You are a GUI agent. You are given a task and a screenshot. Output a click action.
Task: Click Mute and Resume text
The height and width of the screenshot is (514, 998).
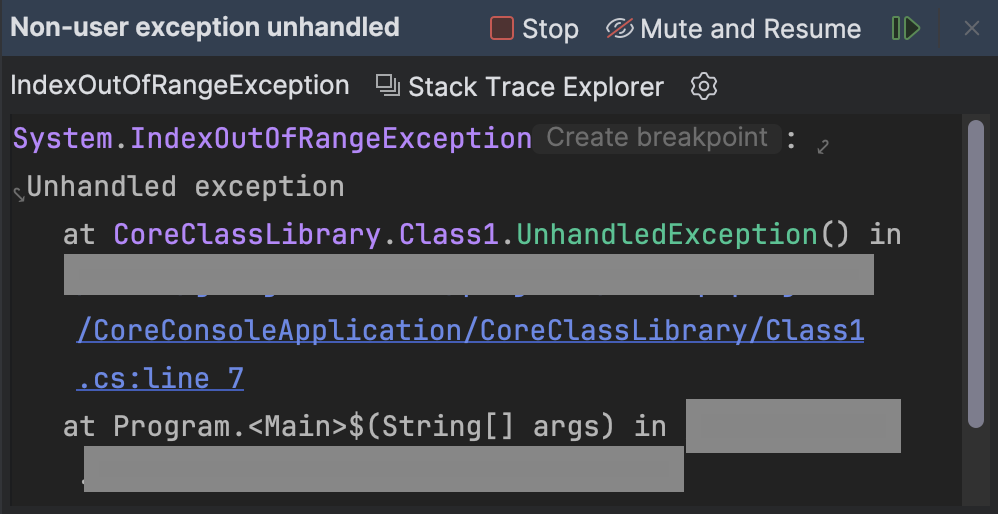750,29
